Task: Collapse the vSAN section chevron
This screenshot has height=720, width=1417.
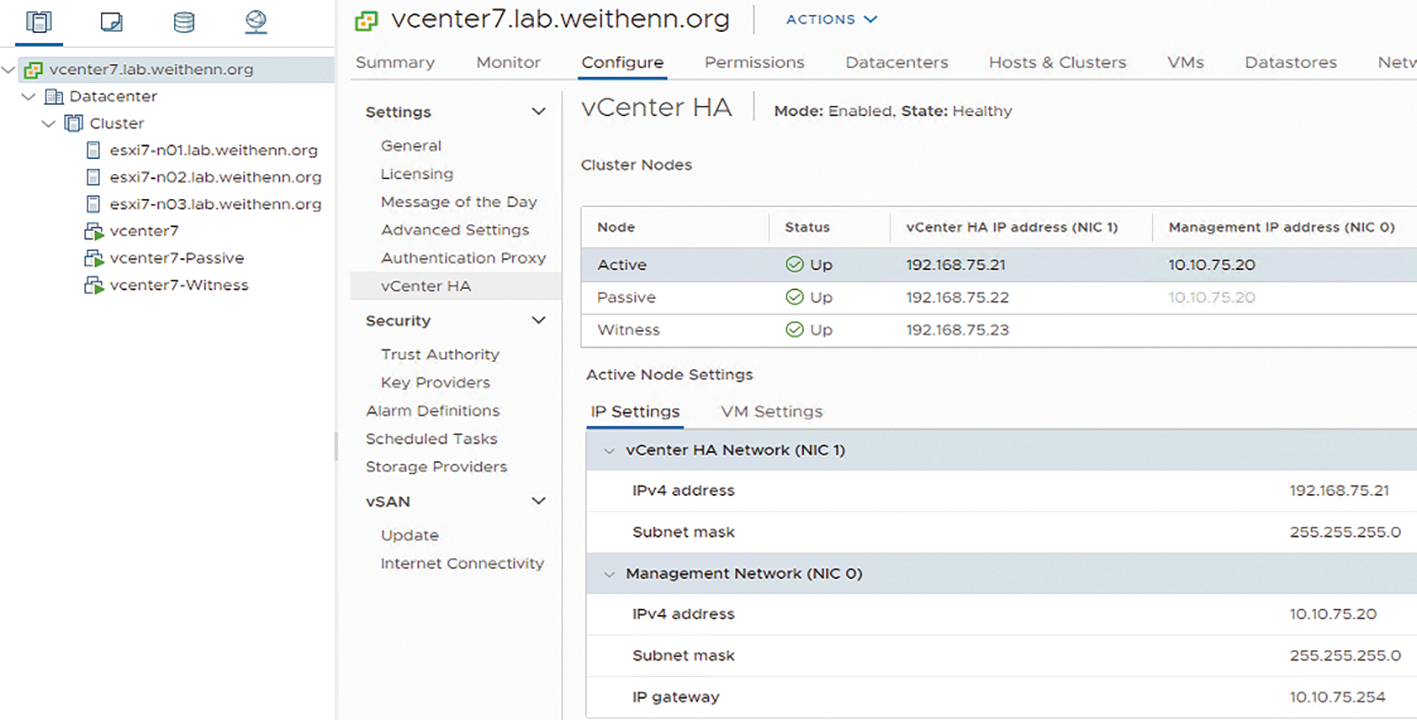Action: point(538,501)
